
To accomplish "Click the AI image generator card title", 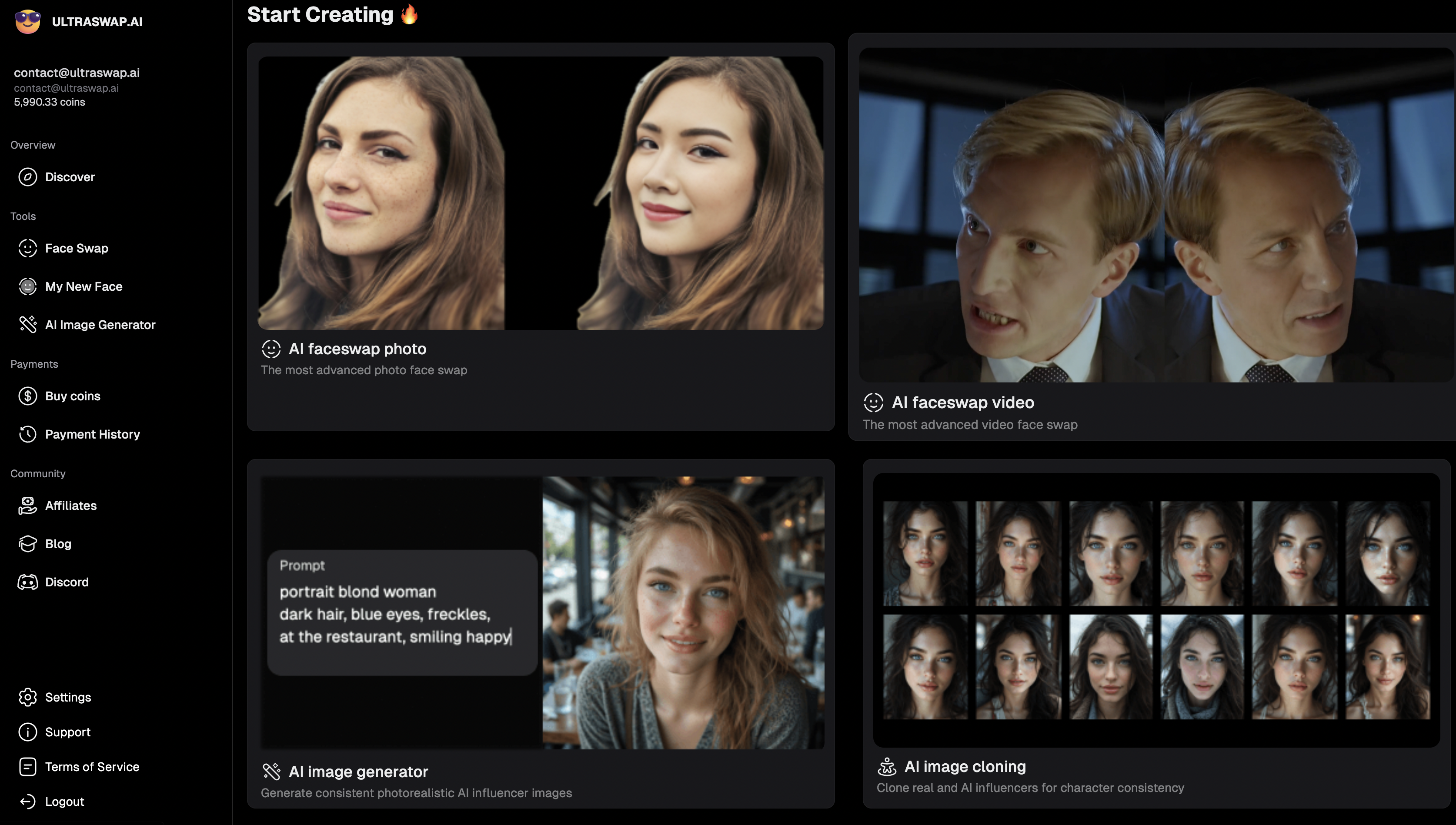I will pos(358,772).
